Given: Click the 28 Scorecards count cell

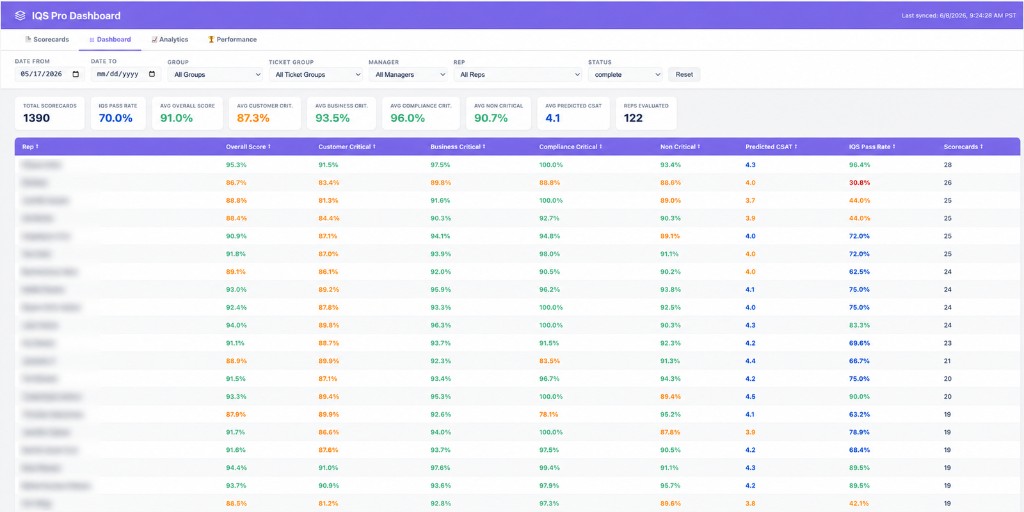Looking at the screenshot, I should [x=948, y=165].
